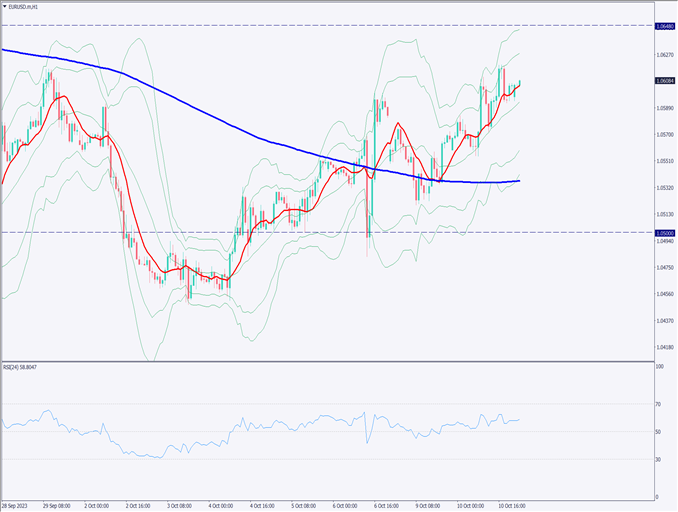Click the RSI 50 level label
678x512 pixels.
click(x=659, y=432)
